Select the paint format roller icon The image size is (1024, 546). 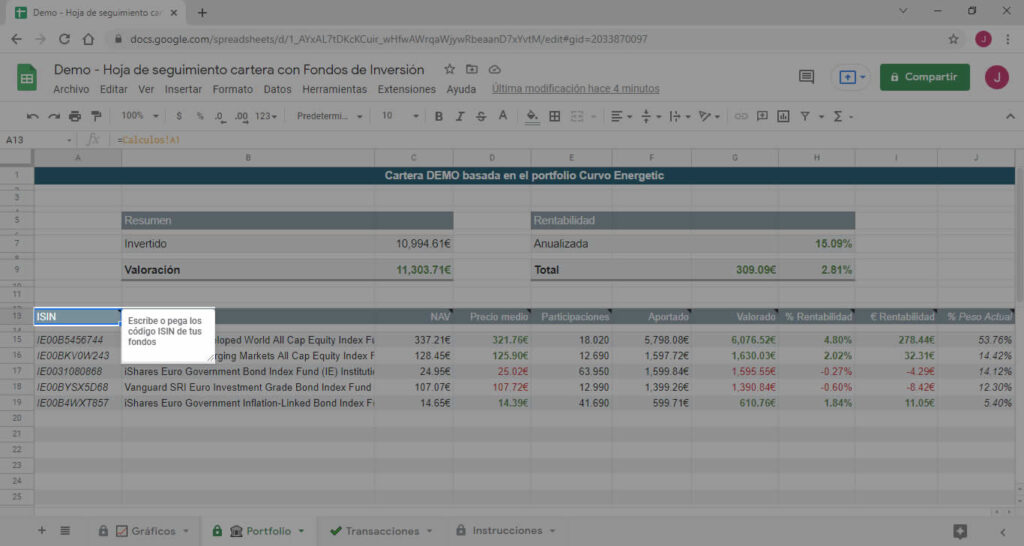[97, 116]
